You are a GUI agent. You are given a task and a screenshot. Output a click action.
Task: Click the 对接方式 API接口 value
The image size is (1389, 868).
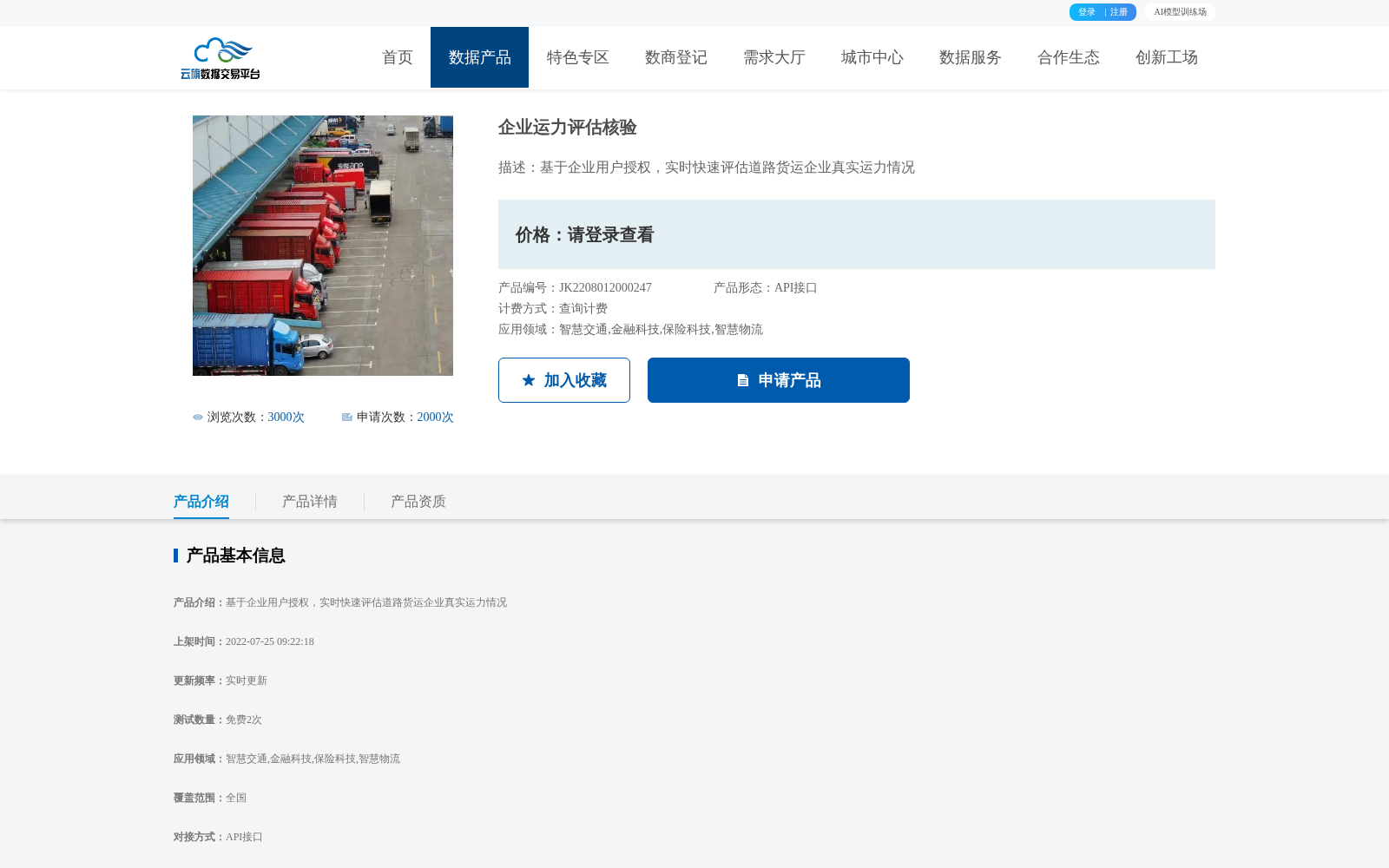click(x=244, y=837)
